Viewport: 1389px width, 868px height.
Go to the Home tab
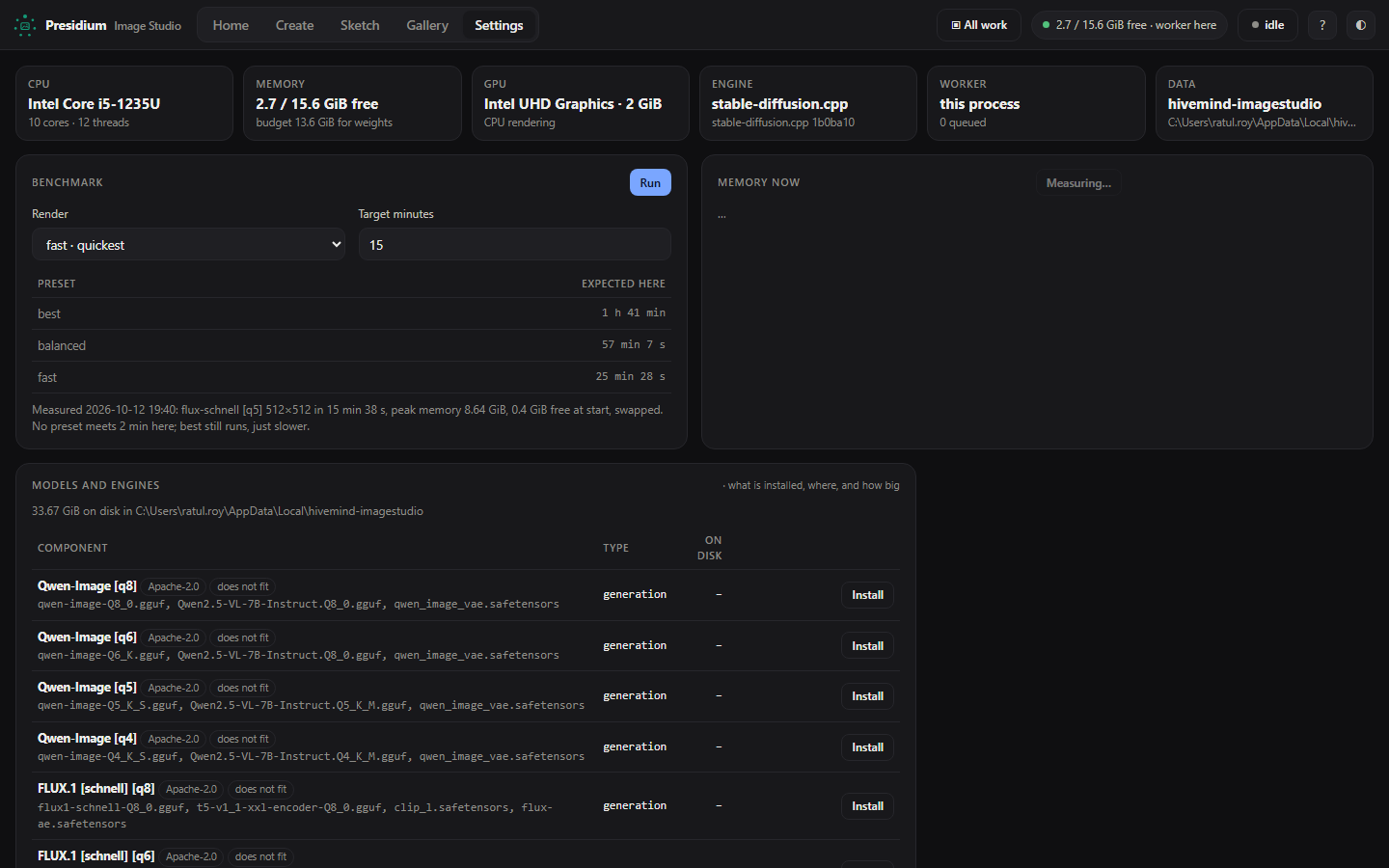click(231, 25)
